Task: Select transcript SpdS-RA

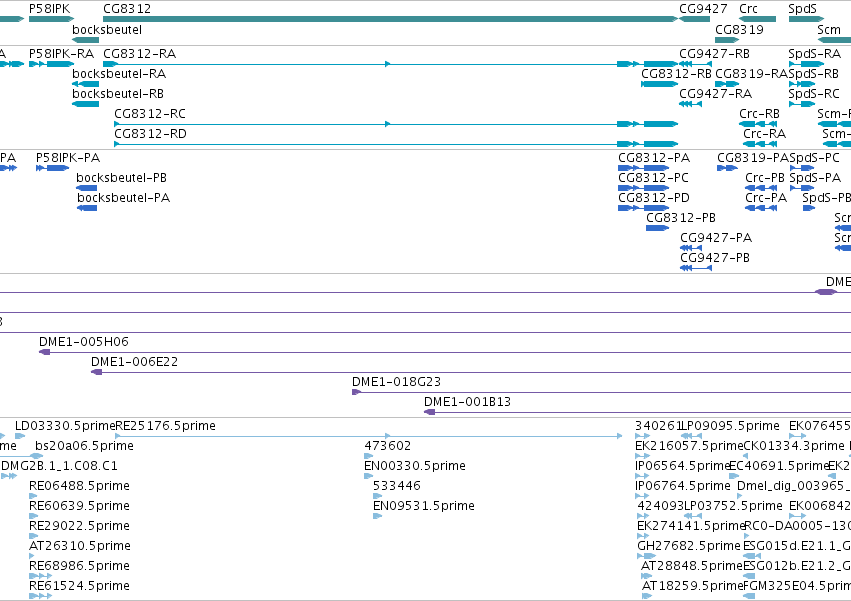Action: 815,54
